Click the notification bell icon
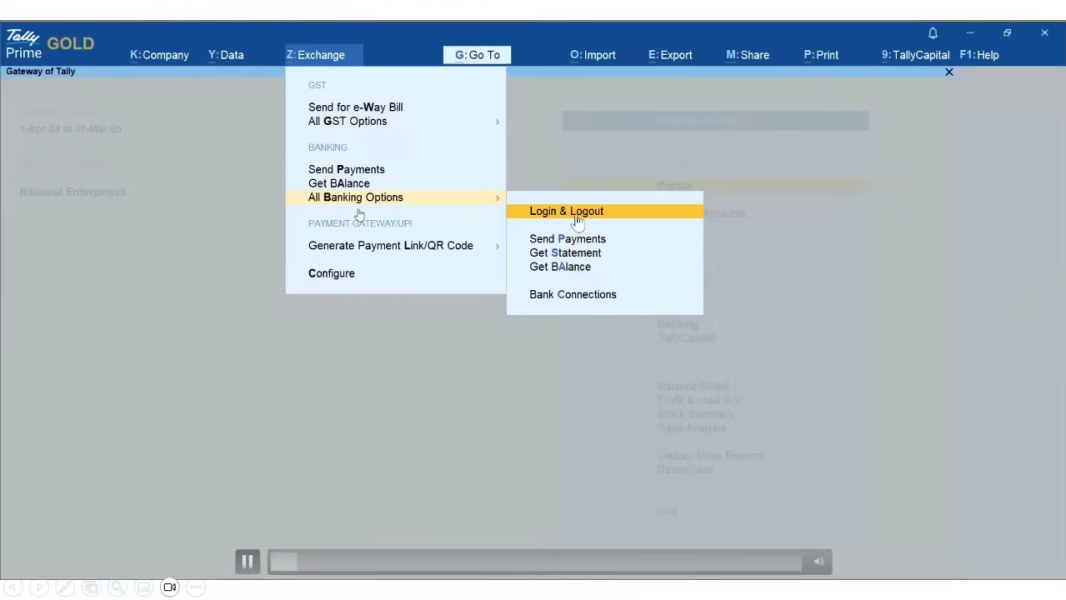1066x600 pixels. click(933, 33)
